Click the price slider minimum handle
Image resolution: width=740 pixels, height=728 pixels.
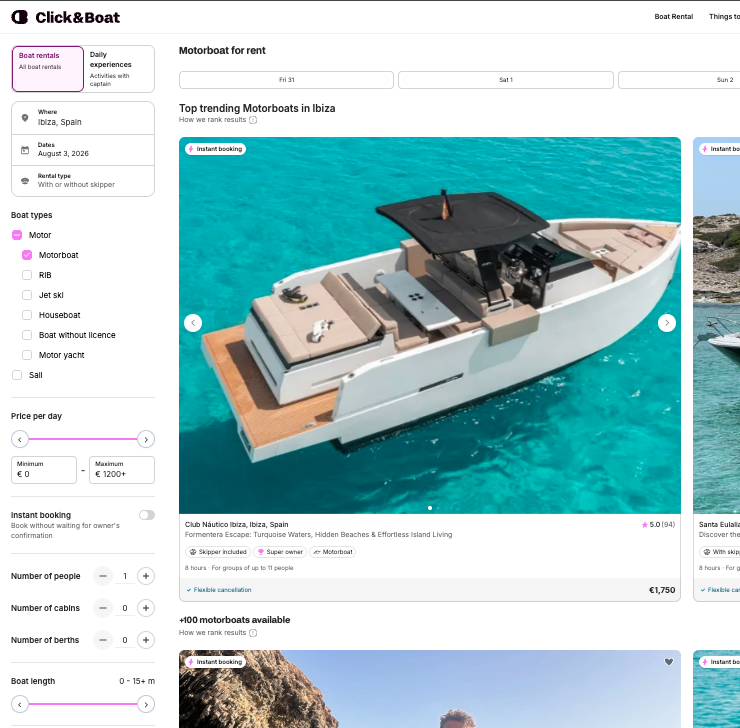(x=20, y=439)
